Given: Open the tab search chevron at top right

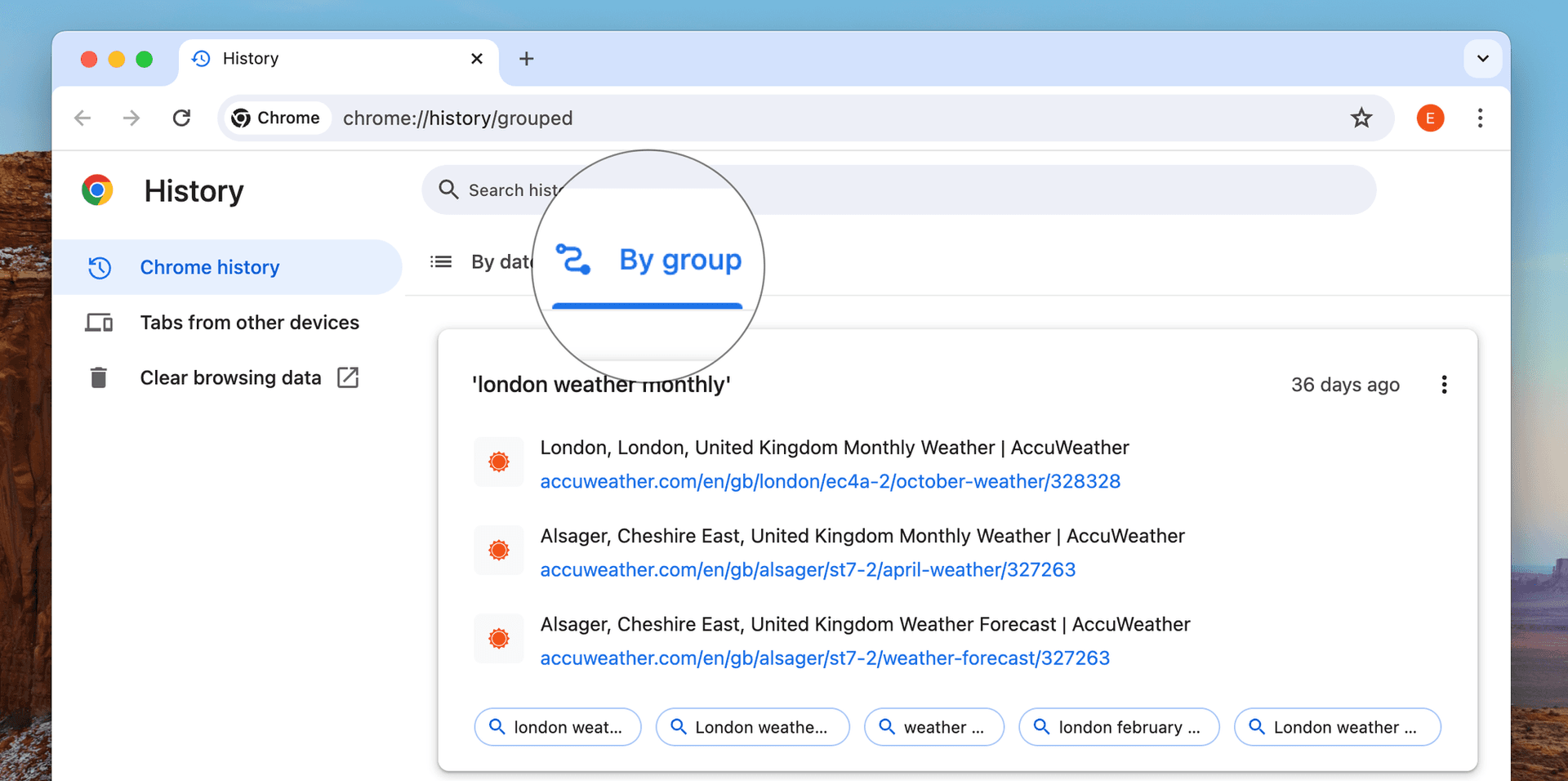Looking at the screenshot, I should (x=1483, y=59).
